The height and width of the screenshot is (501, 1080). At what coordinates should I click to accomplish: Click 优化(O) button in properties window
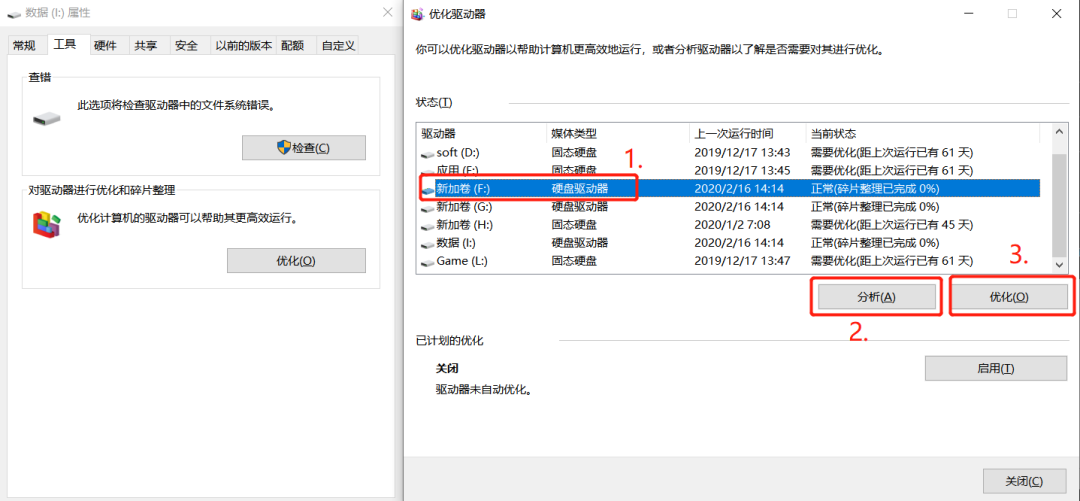[296, 260]
